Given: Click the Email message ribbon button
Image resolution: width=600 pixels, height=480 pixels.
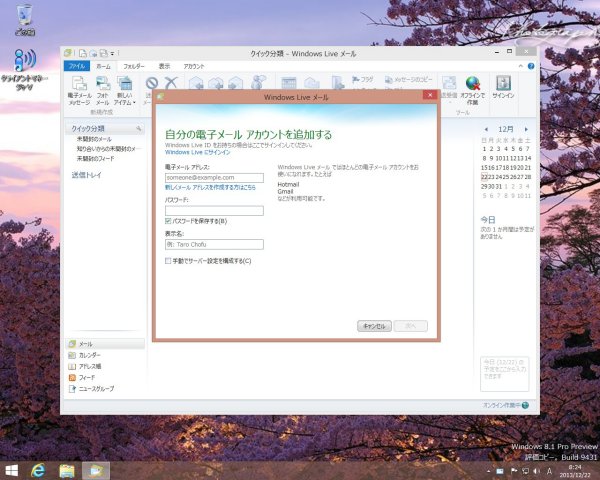Looking at the screenshot, I should [x=79, y=90].
